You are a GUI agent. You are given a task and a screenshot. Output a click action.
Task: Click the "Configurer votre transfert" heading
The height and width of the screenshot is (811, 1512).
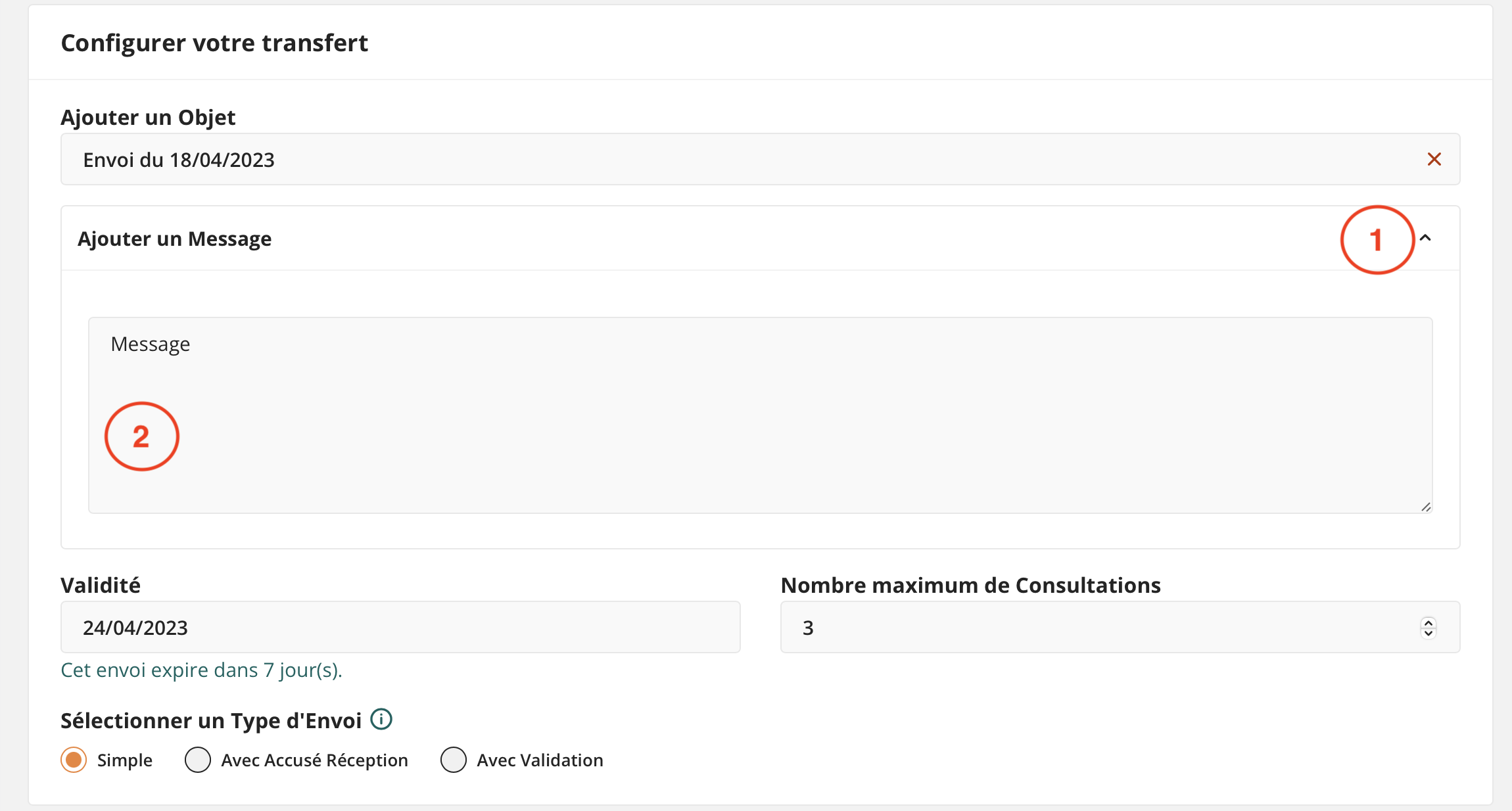tap(214, 43)
